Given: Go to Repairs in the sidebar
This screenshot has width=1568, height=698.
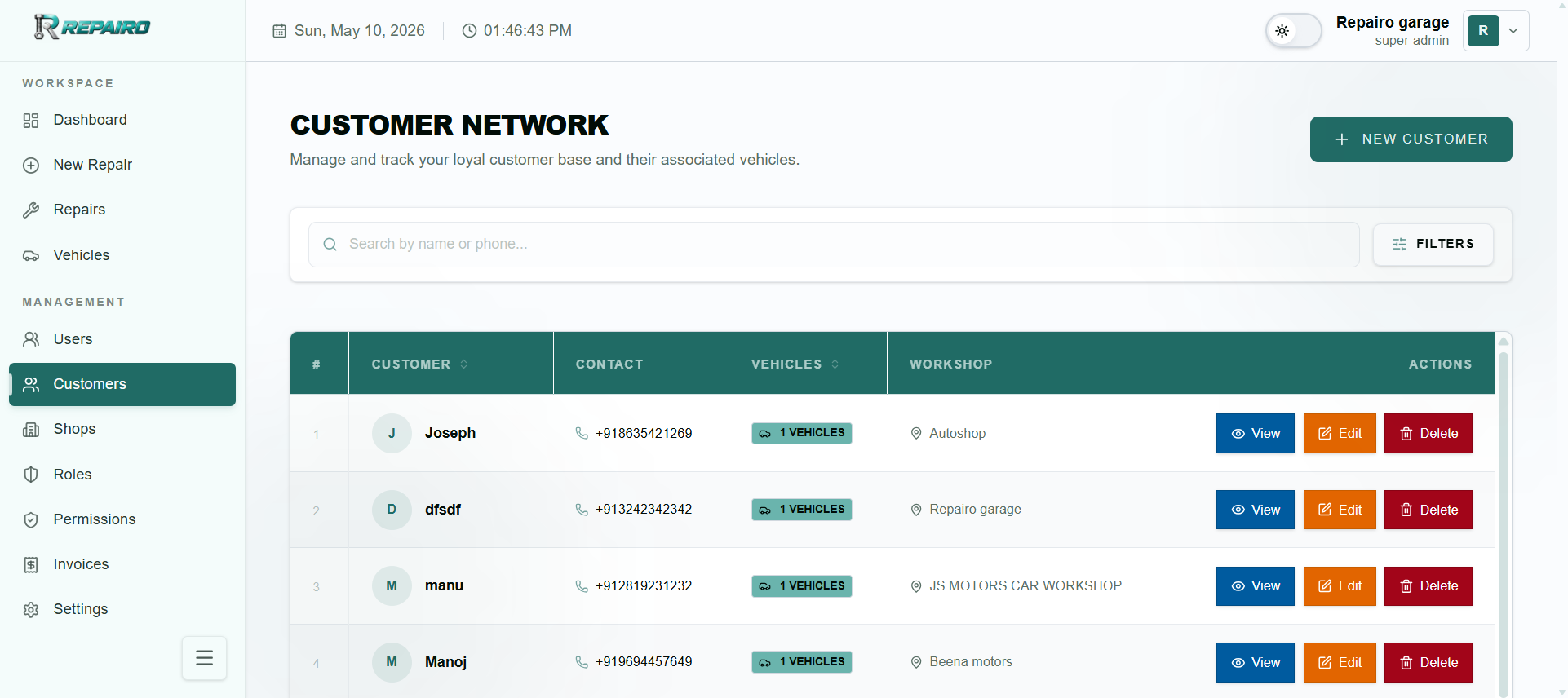Looking at the screenshot, I should pyautogui.click(x=122, y=210).
